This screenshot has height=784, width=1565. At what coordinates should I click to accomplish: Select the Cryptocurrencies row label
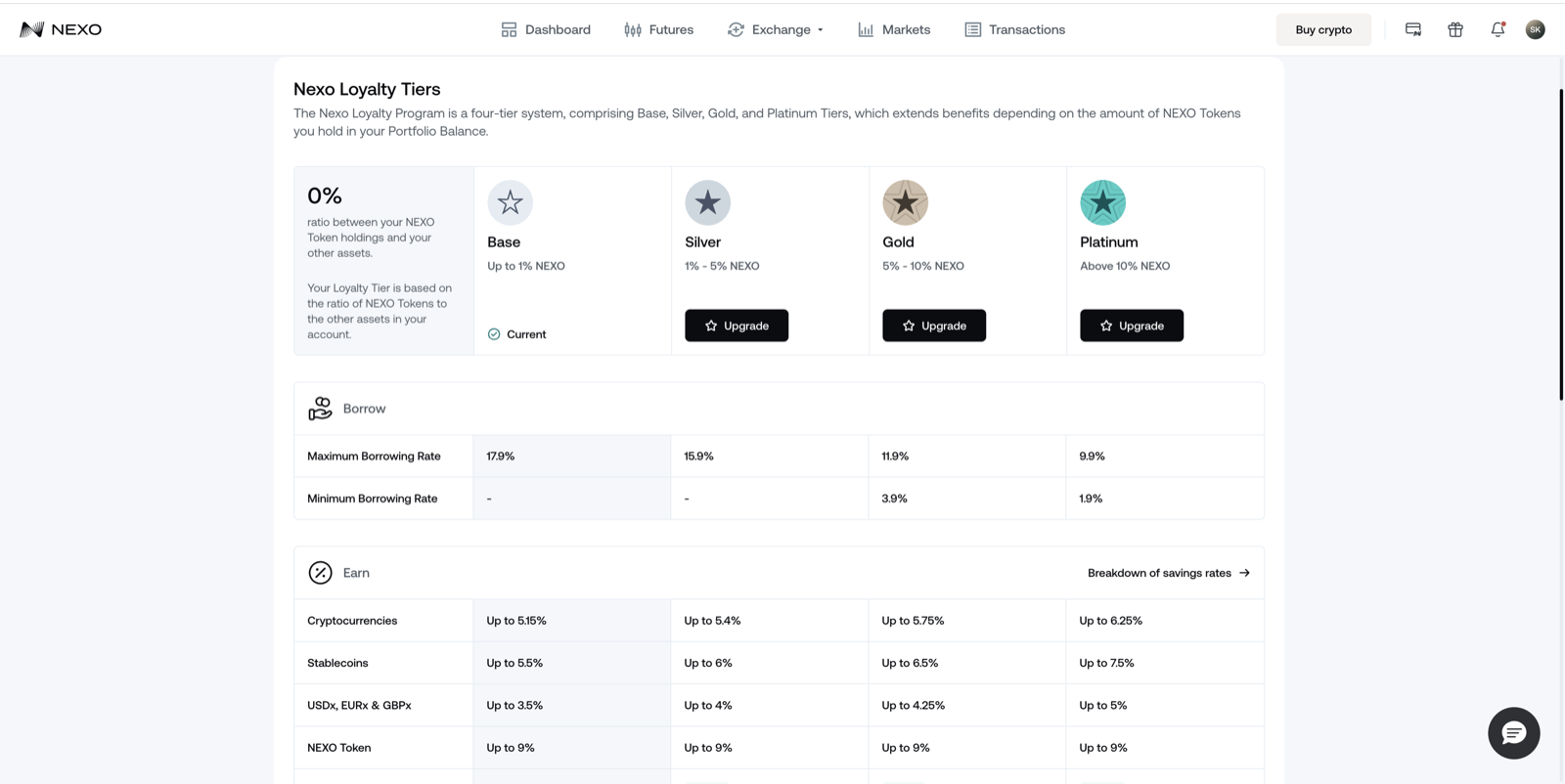352,621
